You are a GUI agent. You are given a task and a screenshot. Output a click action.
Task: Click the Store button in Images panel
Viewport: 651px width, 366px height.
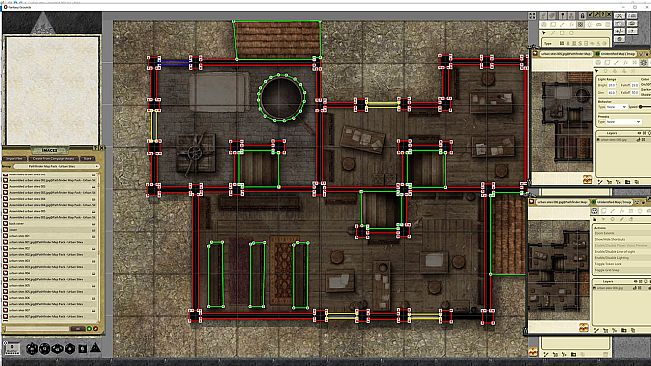click(87, 159)
